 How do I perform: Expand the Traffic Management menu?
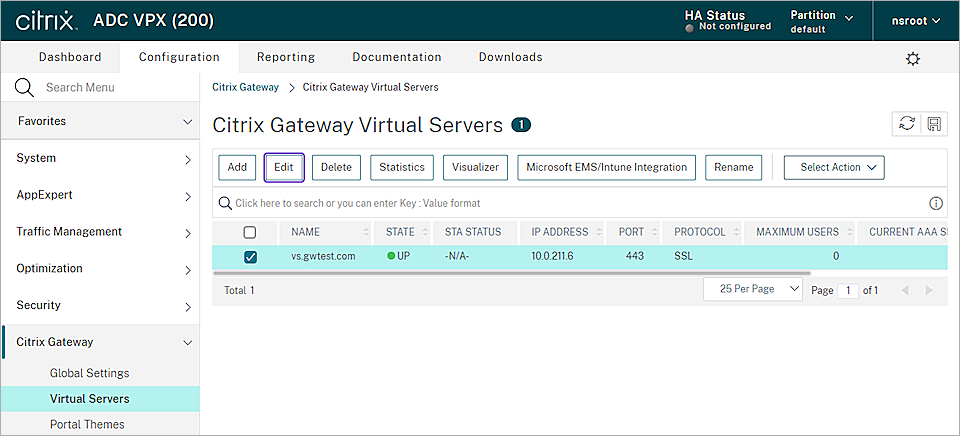point(100,232)
